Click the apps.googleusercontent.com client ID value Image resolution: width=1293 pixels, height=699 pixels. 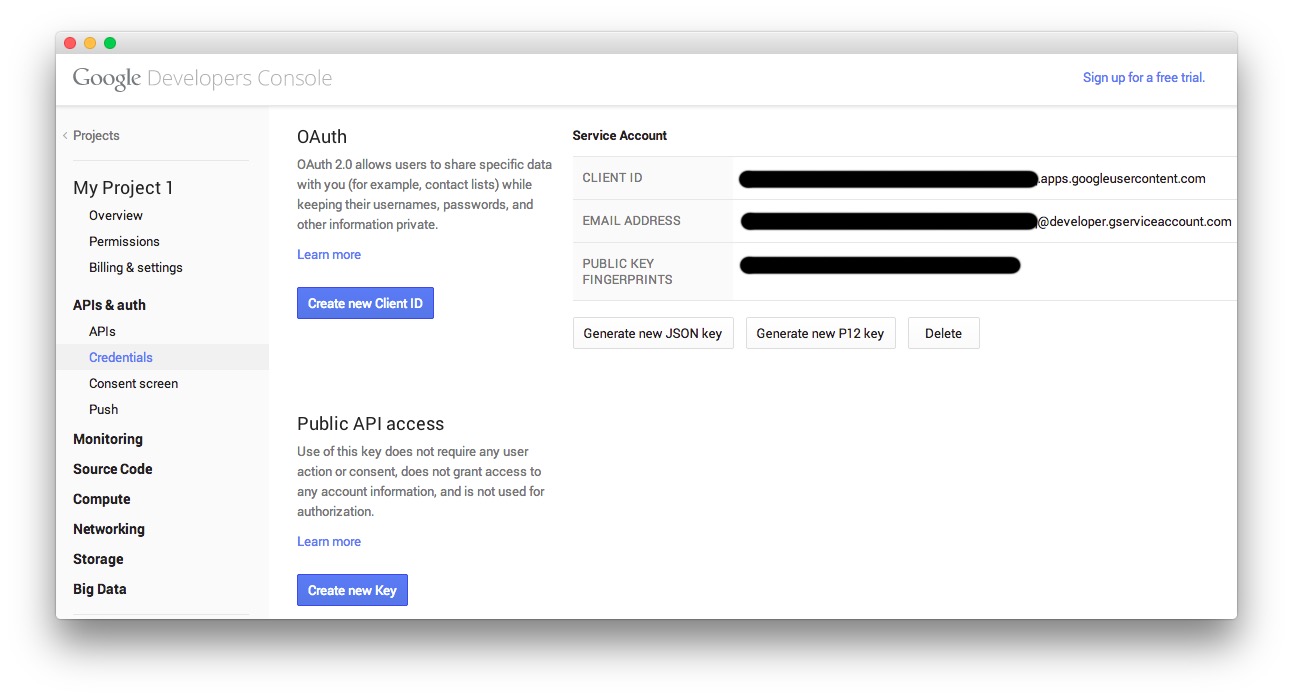(972, 179)
